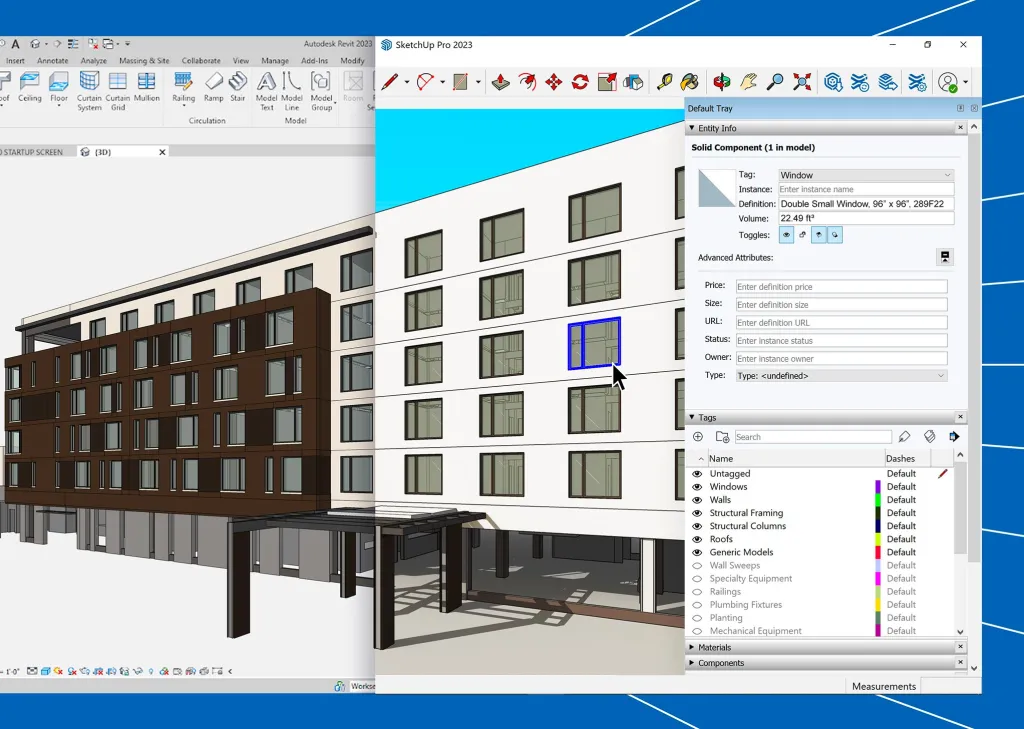The width and height of the screenshot is (1024, 729).
Task: Toggle the Hidden eye button in Entity Info
Action: pyautogui.click(x=786, y=235)
